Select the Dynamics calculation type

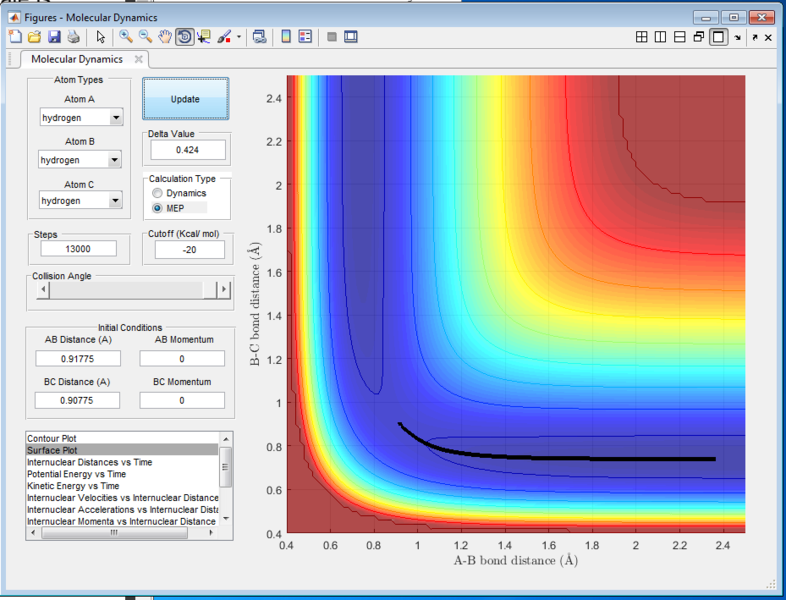coord(157,193)
